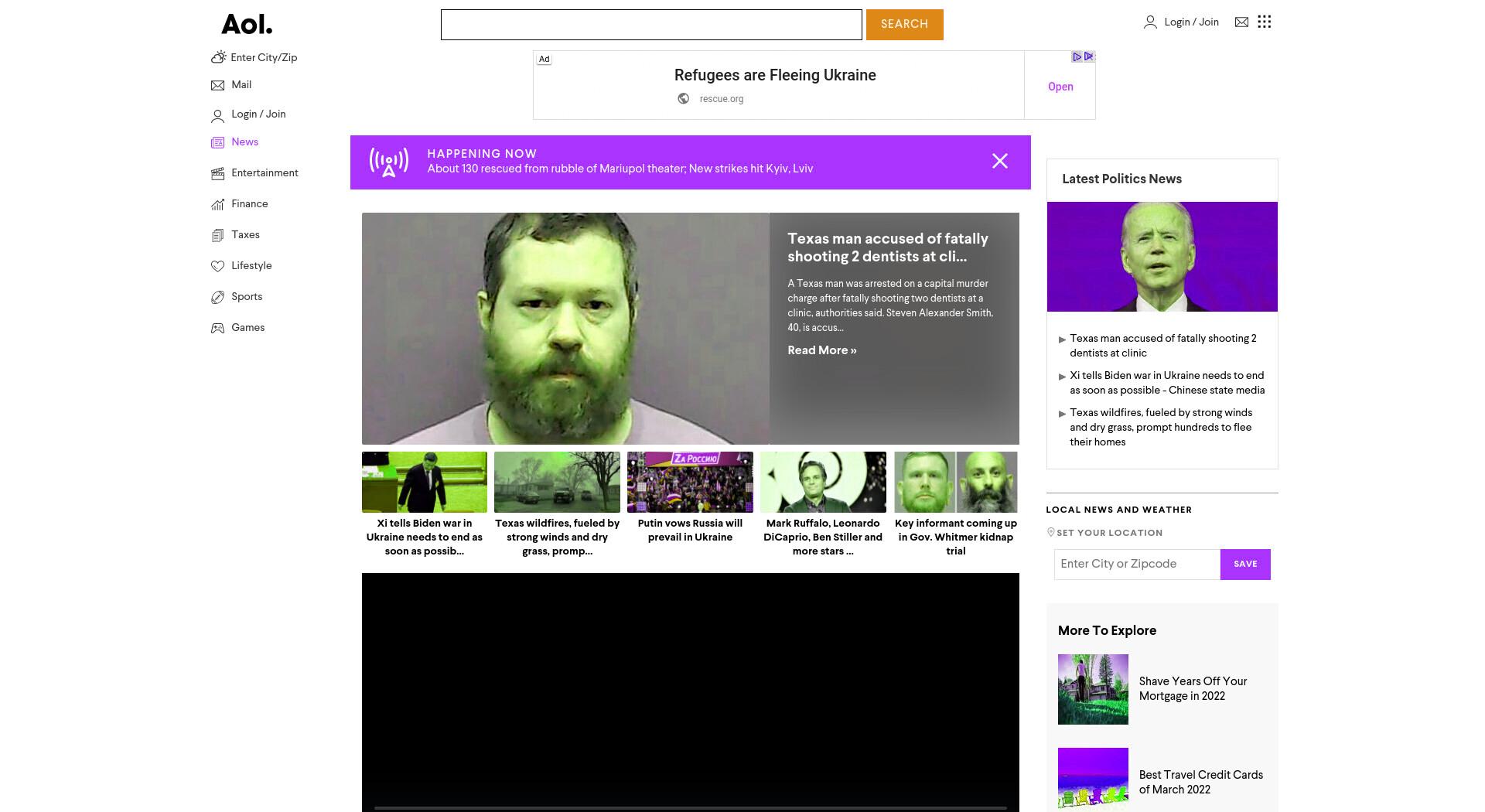Click the News icon in sidebar
1485x812 pixels.
tap(217, 142)
